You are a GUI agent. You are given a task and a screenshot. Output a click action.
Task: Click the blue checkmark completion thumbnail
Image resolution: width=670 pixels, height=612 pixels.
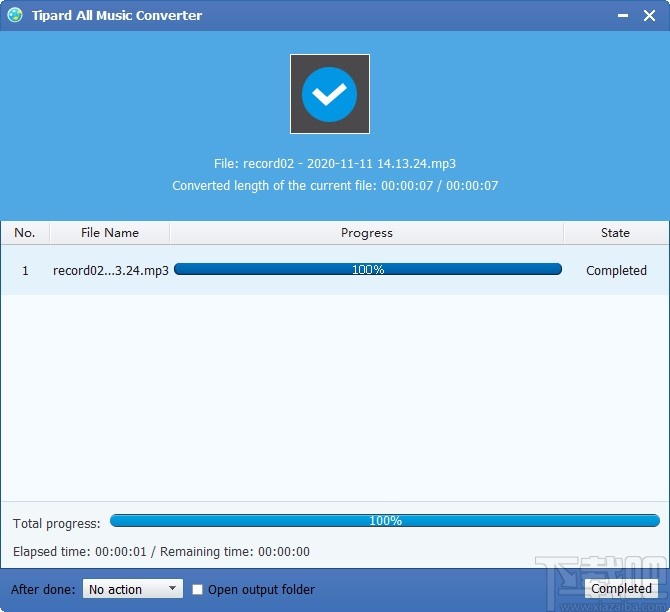coord(330,94)
